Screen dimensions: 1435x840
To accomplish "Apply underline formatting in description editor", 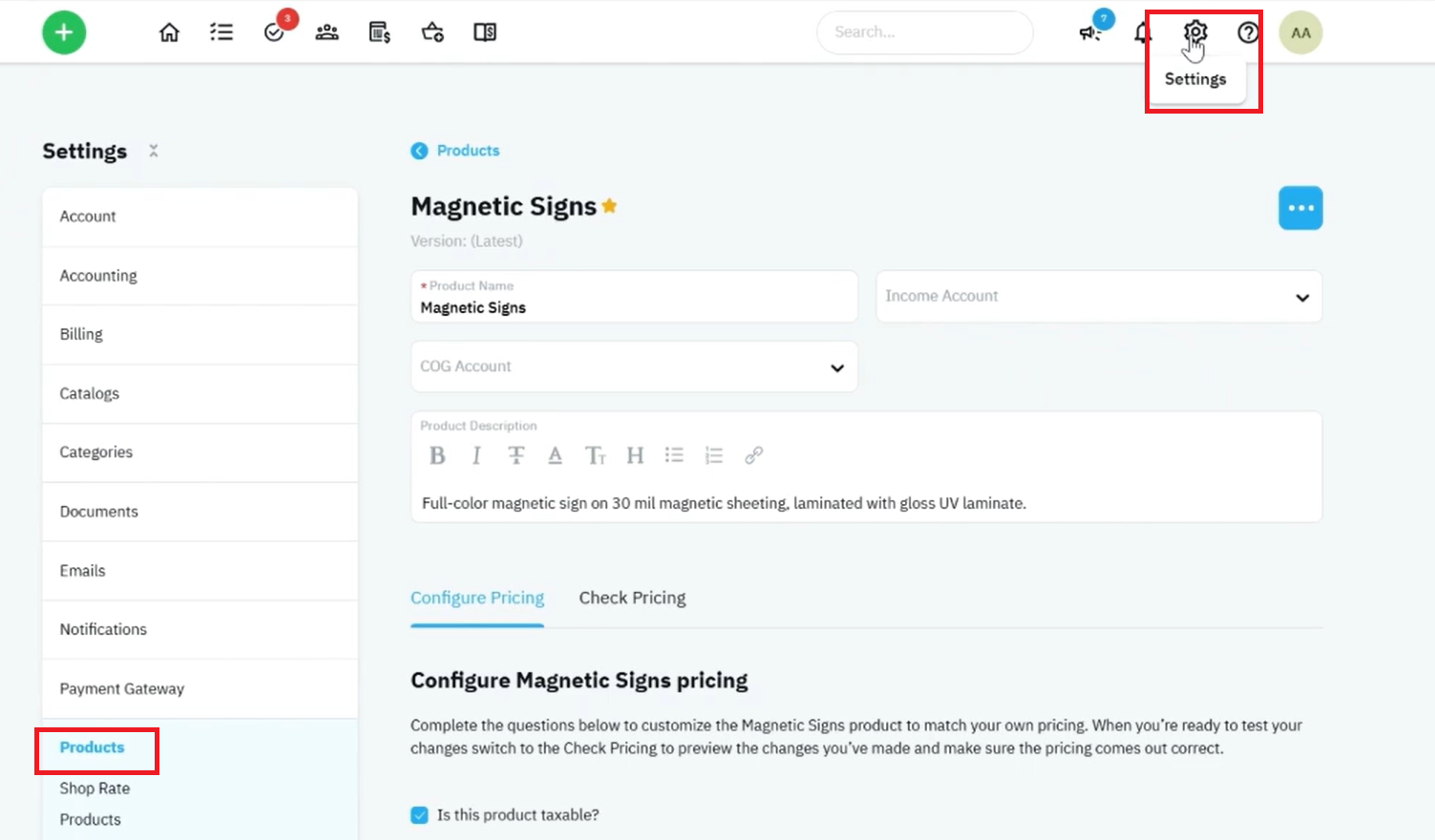I will tap(555, 455).
